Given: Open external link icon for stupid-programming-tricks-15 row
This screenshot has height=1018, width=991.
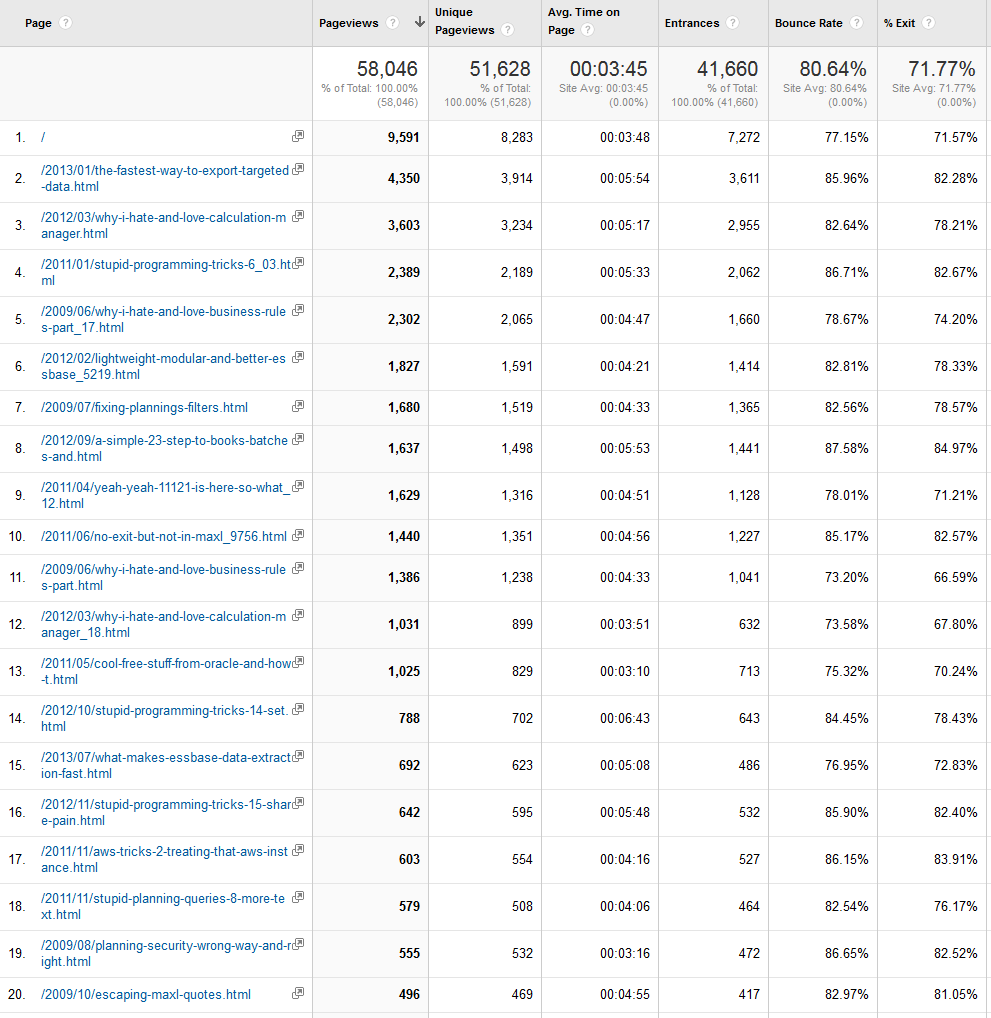Looking at the screenshot, I should point(298,803).
